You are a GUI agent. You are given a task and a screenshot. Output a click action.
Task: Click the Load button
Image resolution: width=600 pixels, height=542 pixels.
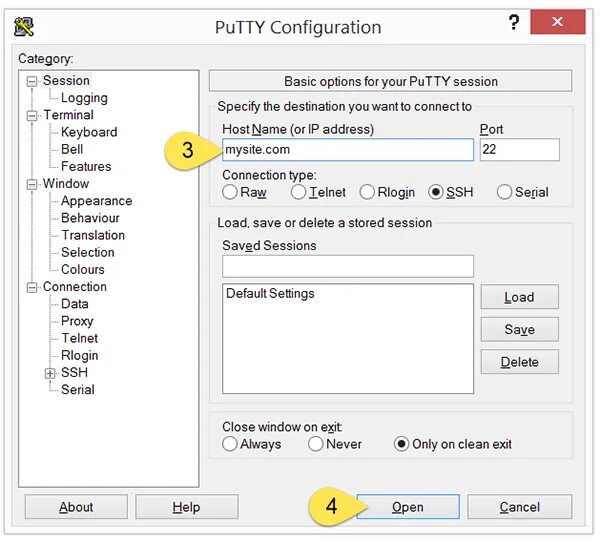click(x=519, y=297)
